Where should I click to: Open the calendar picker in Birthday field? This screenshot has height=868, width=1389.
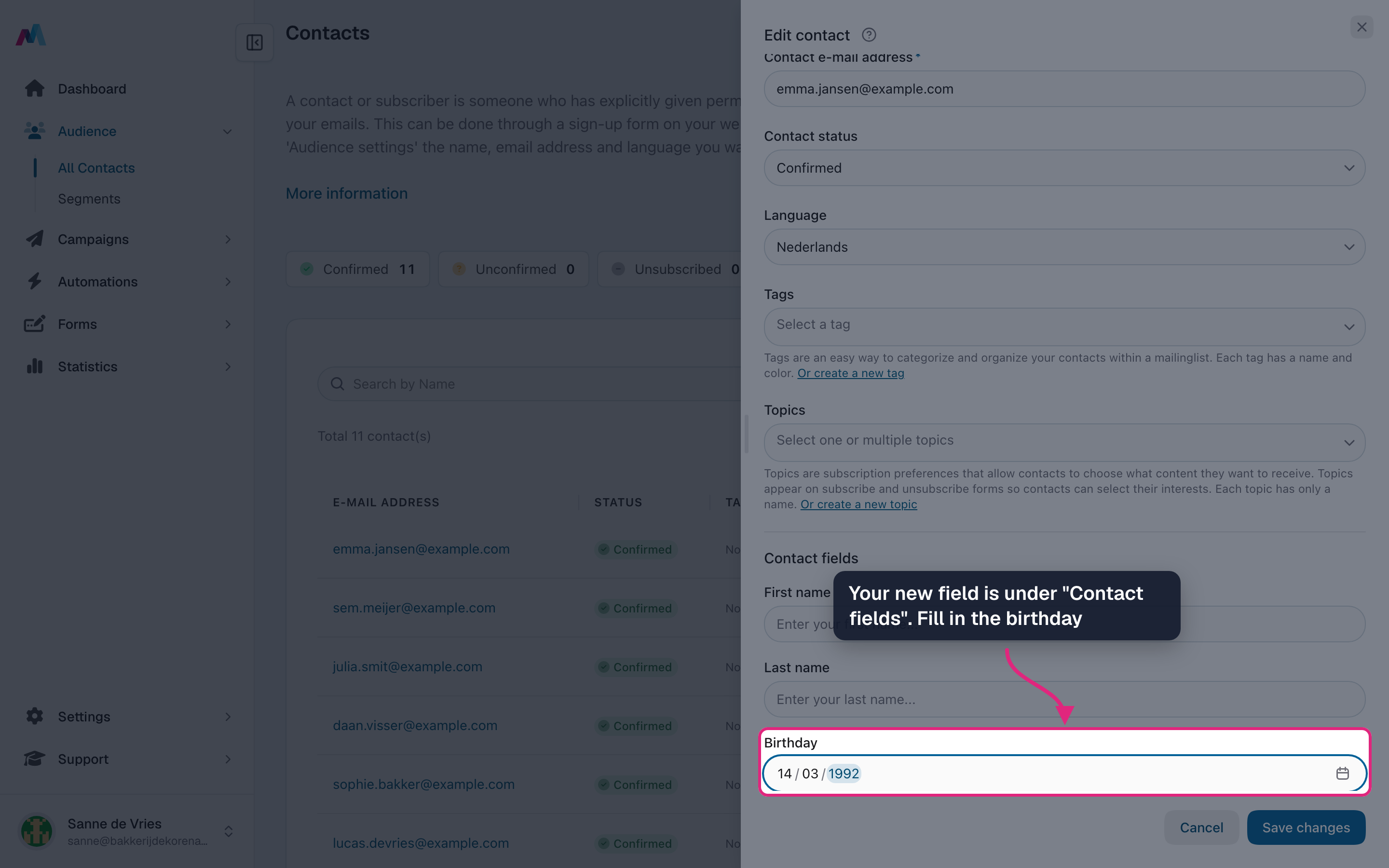pyautogui.click(x=1343, y=773)
